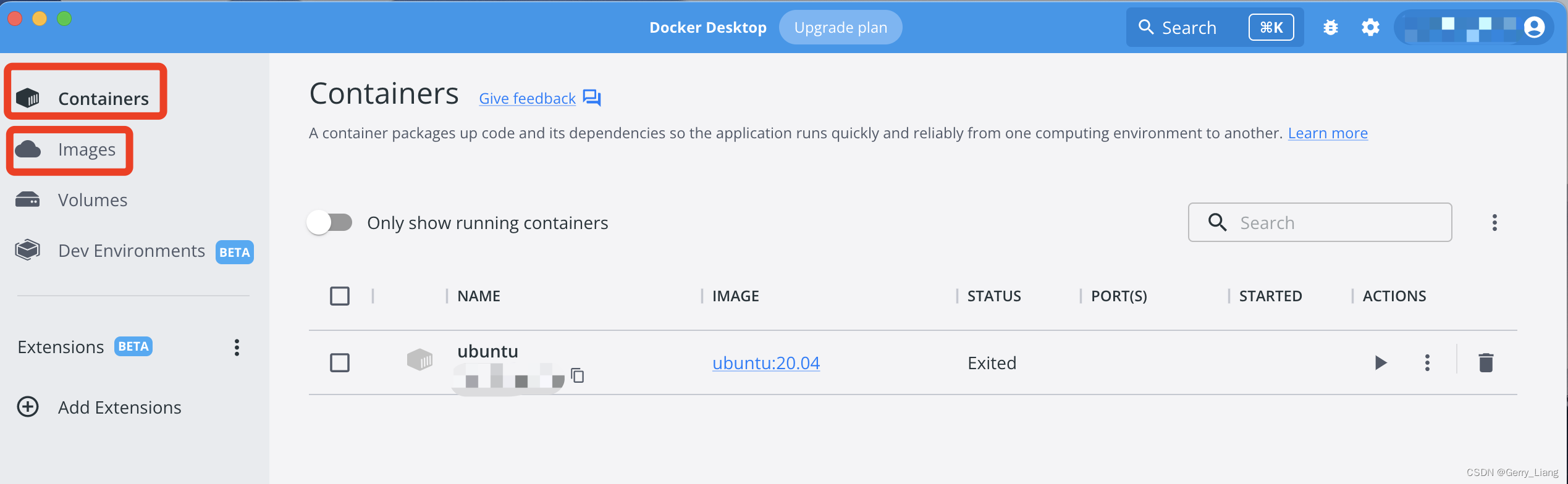Click the Dev Environments box icon

pos(28,250)
